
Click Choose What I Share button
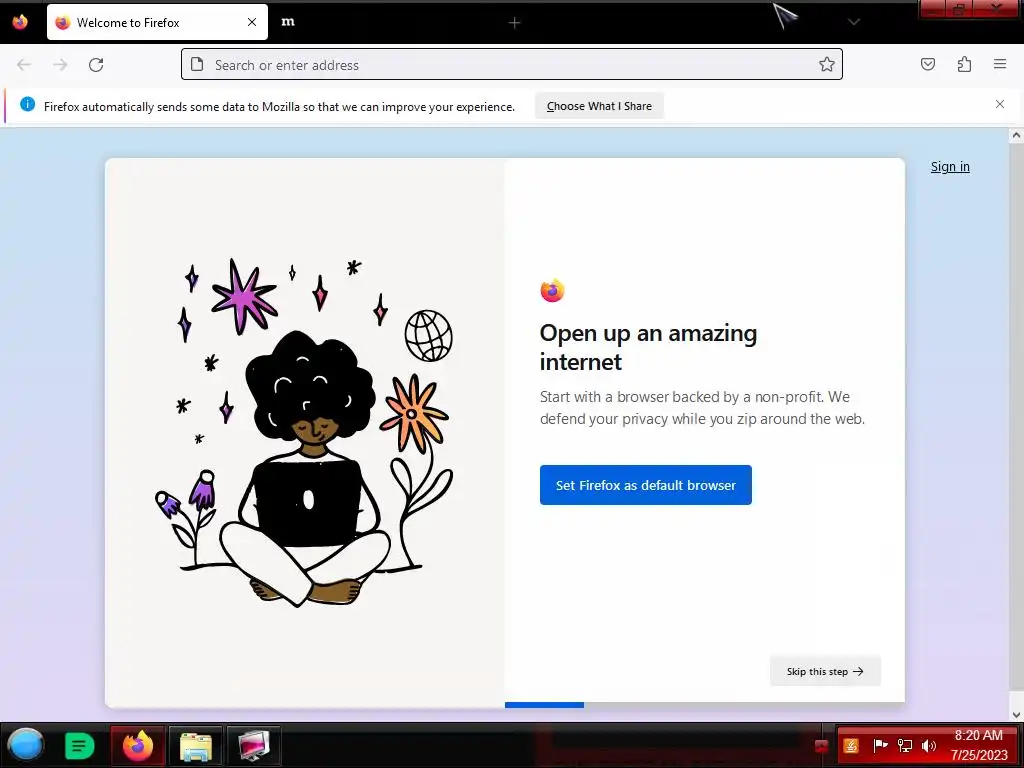(599, 106)
